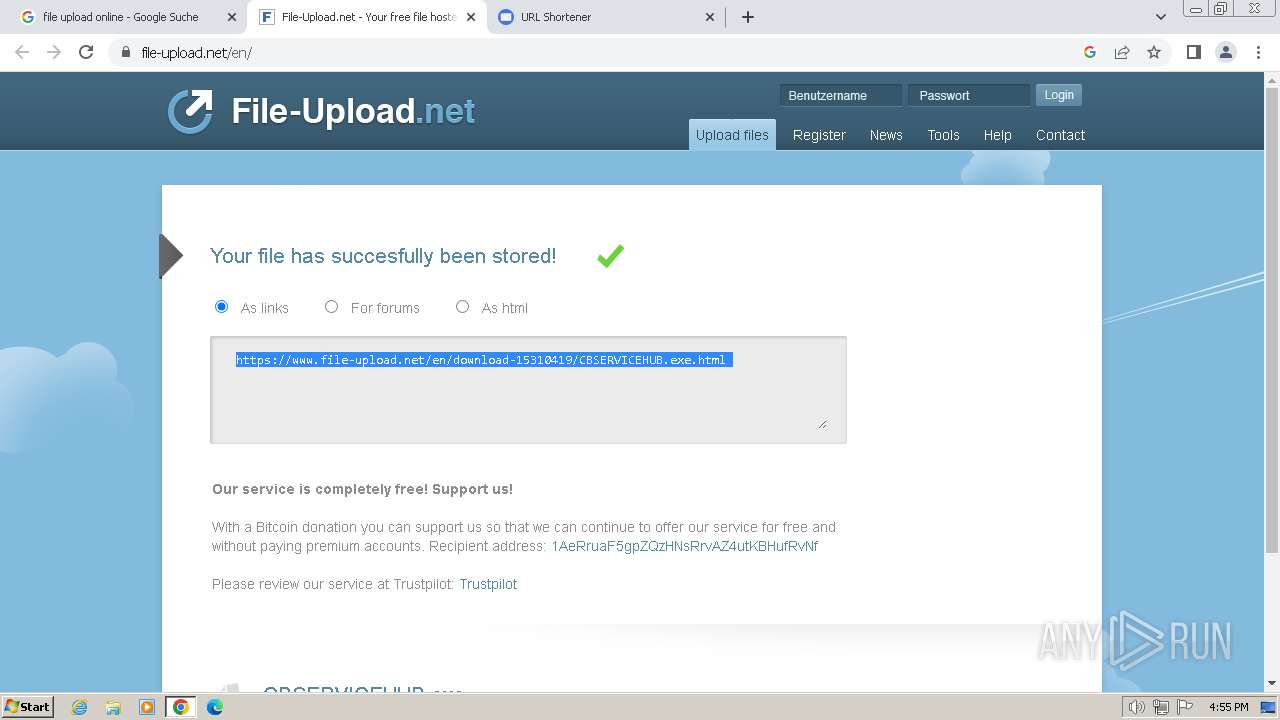Click the address bar URL
The height and width of the screenshot is (720, 1280).
[197, 52]
